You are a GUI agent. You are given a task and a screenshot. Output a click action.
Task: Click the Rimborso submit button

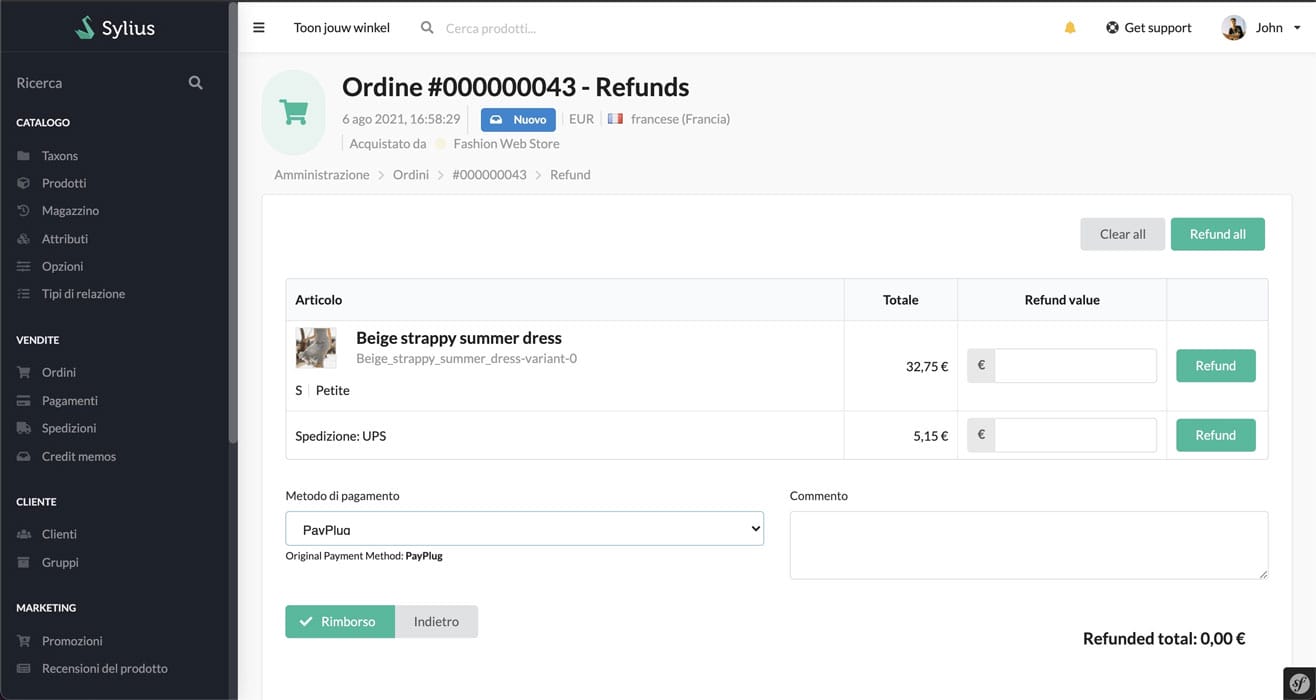pos(340,621)
